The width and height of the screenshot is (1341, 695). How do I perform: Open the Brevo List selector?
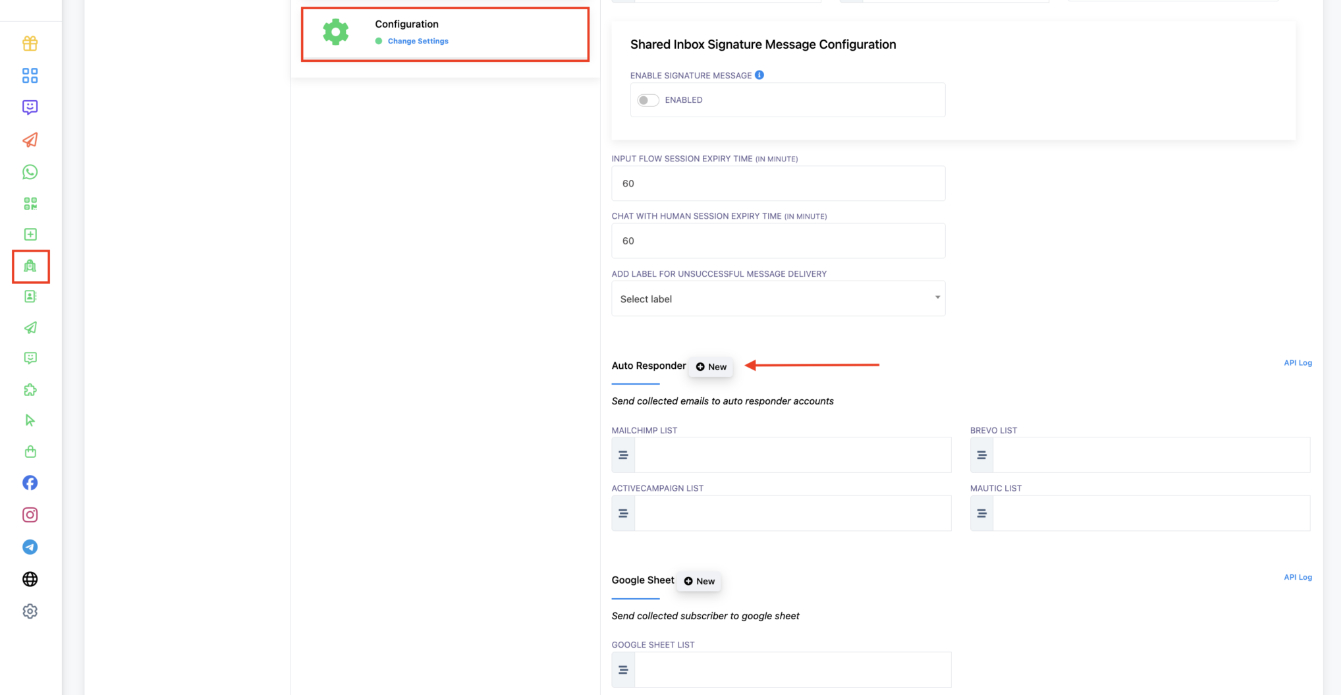[1150, 455]
